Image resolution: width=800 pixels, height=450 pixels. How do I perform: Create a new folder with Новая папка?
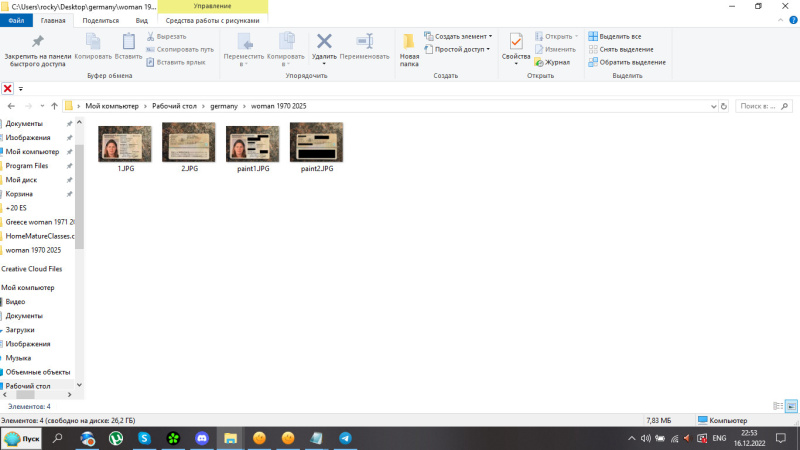point(409,47)
